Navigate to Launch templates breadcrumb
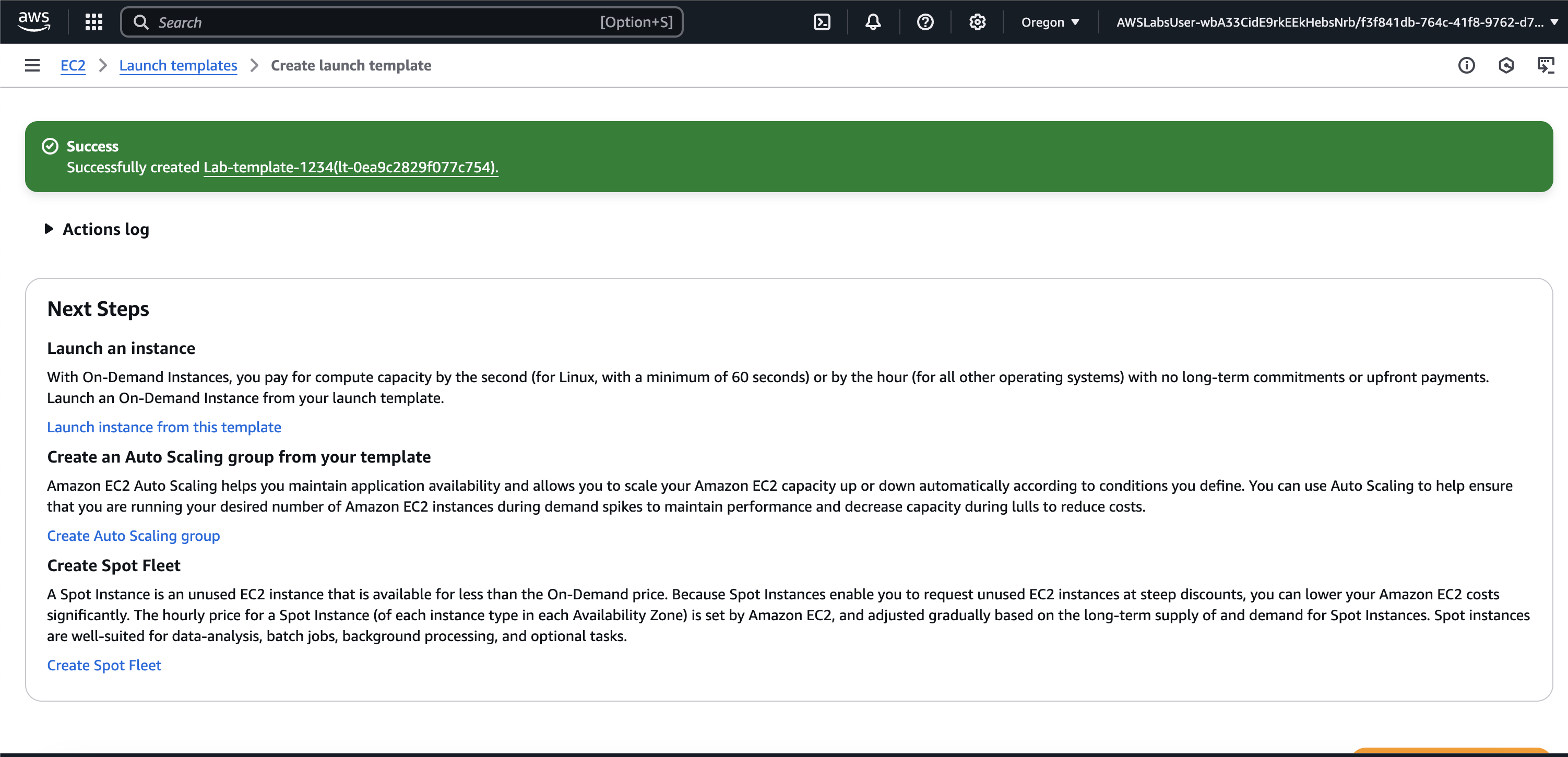Image resolution: width=1568 pixels, height=757 pixels. (x=178, y=65)
